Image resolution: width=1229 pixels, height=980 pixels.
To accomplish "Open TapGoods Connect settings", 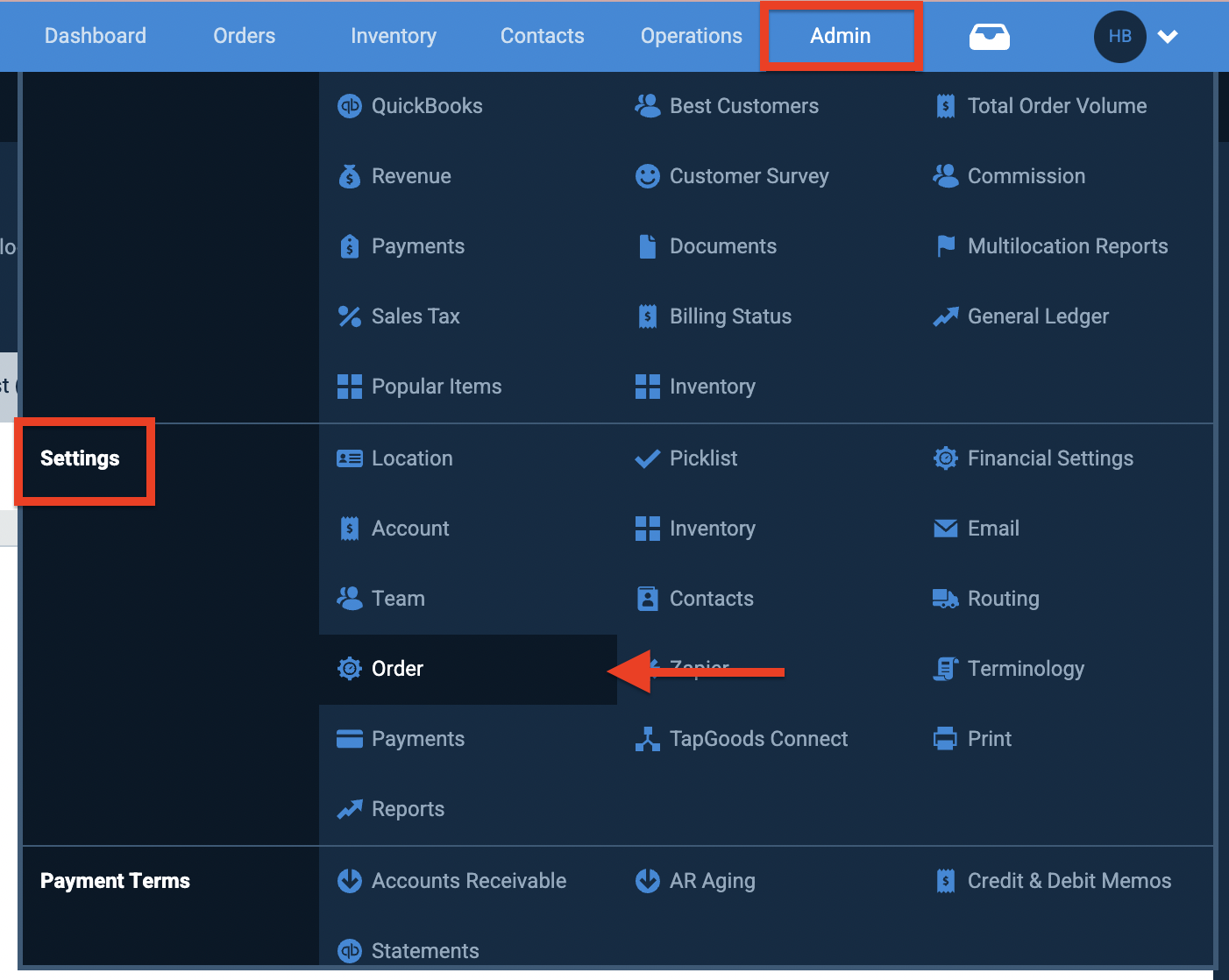I will tap(758, 739).
